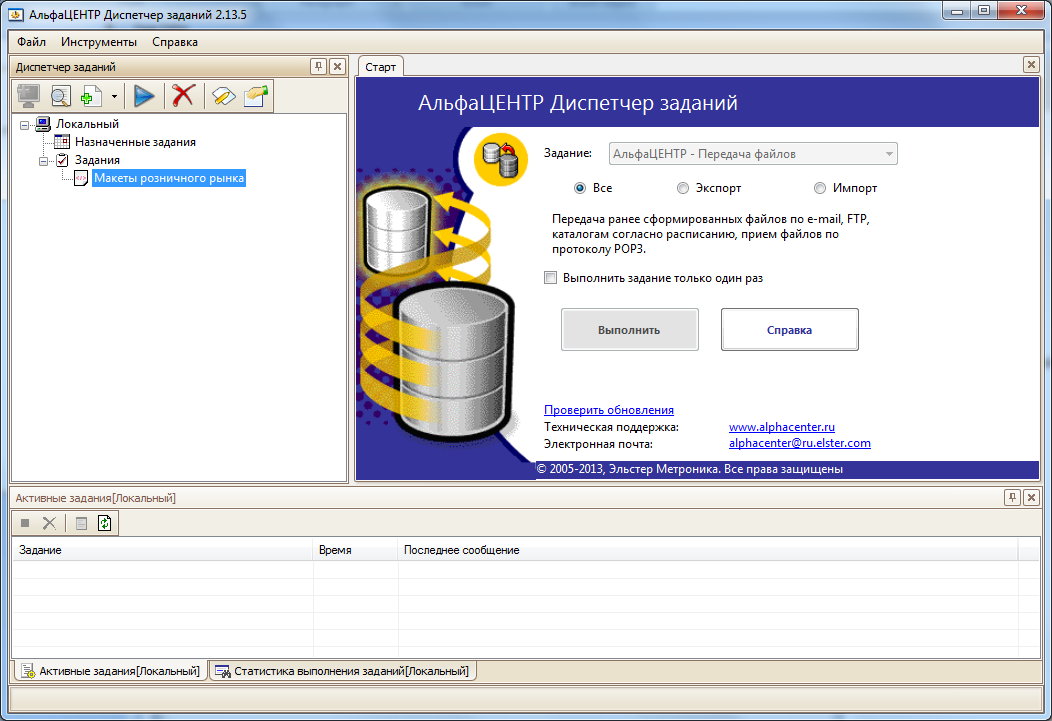The height and width of the screenshot is (721, 1052).
Task: Pin the Активные задания panel
Action: coord(1012,497)
